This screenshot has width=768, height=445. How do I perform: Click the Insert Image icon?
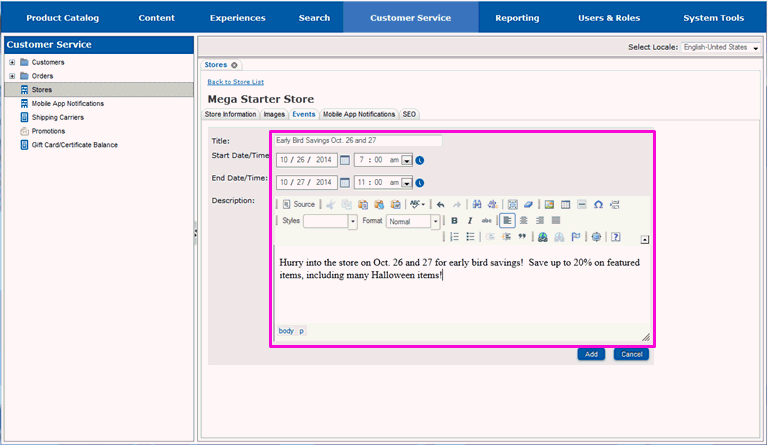pyautogui.click(x=549, y=205)
